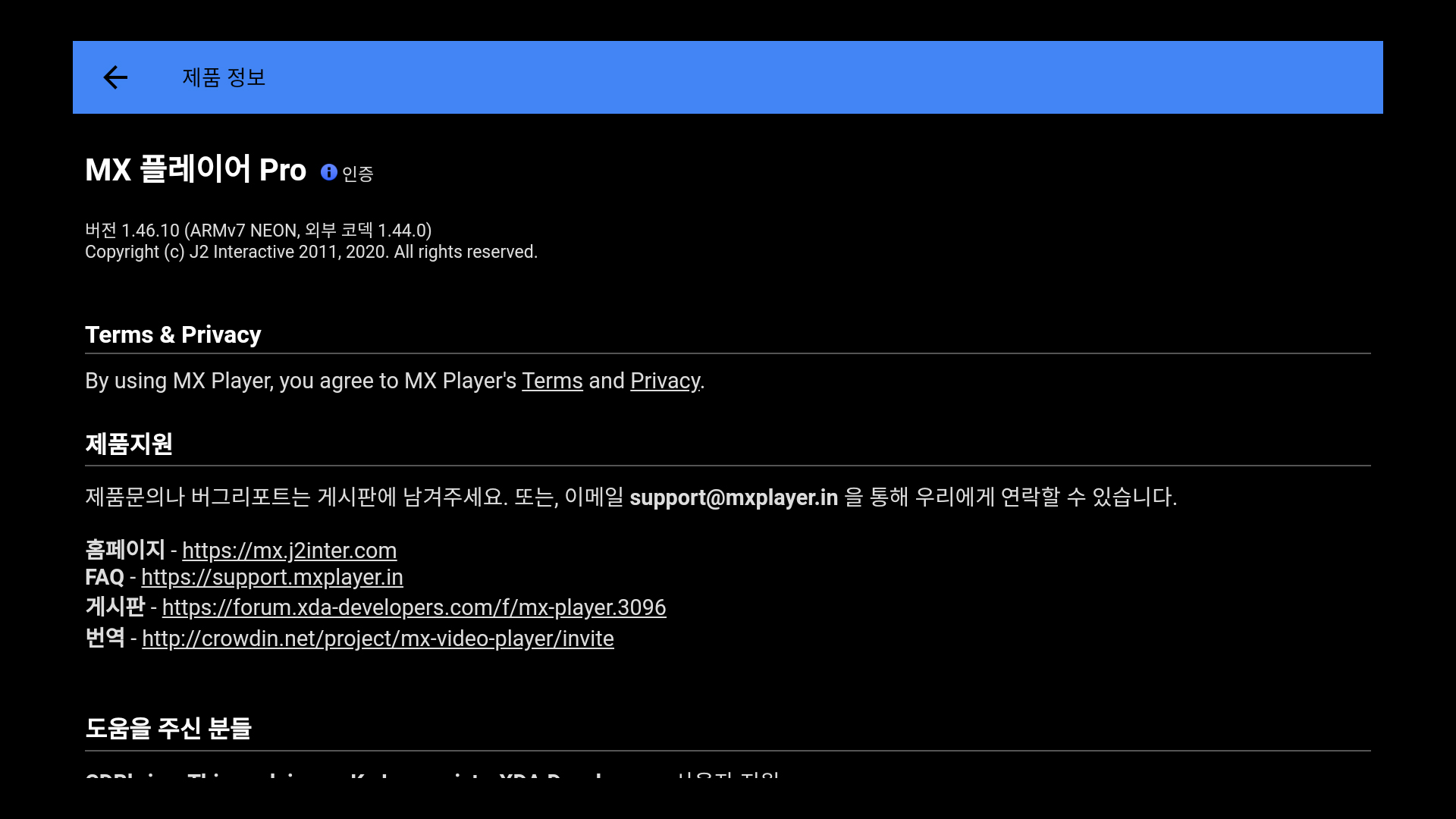
Task: Open the mx.j2inter.com homepage link
Action: click(x=289, y=551)
